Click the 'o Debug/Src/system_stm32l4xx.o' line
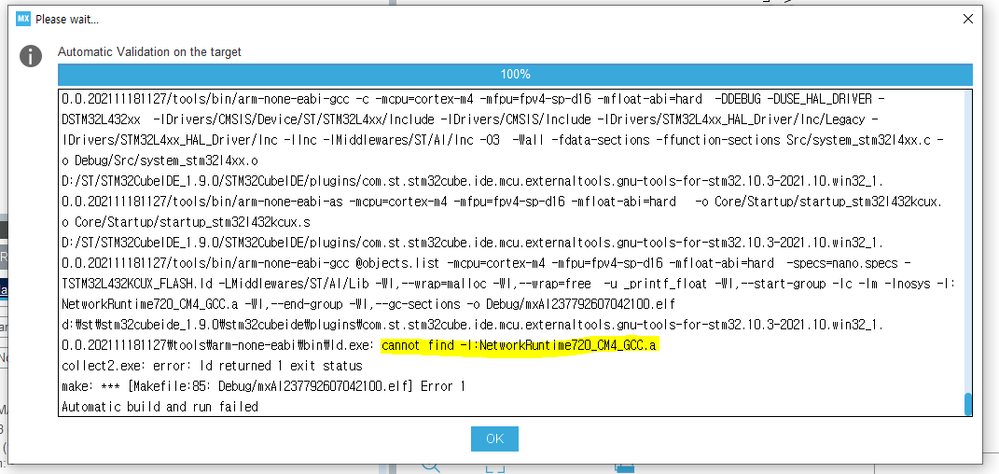The height and width of the screenshot is (474, 999). 160,159
